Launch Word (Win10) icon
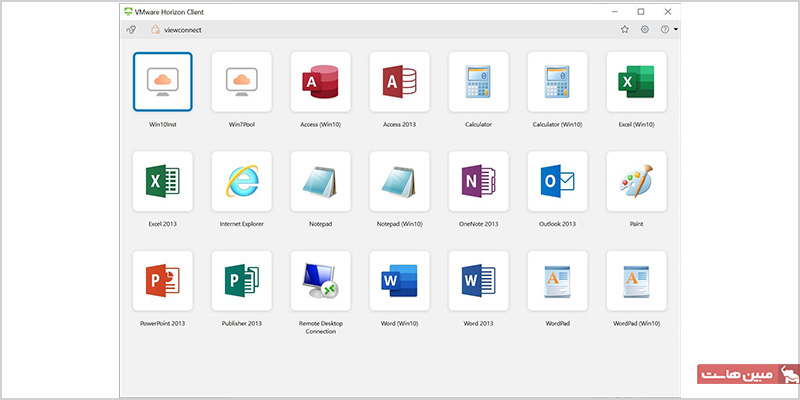This screenshot has width=800, height=400. point(399,281)
